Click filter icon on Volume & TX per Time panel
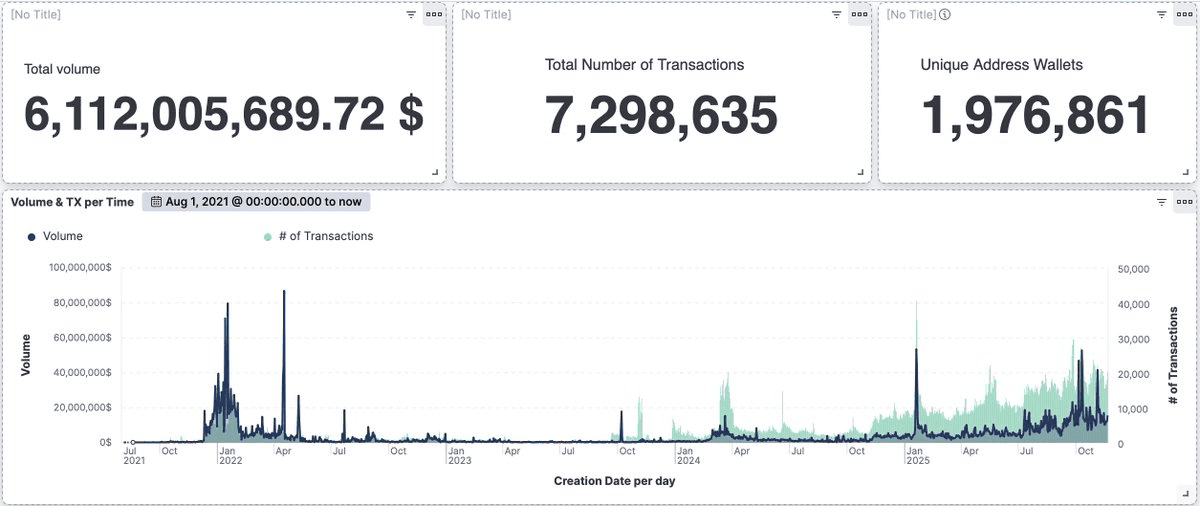The height and width of the screenshot is (506, 1200). coord(1161,202)
